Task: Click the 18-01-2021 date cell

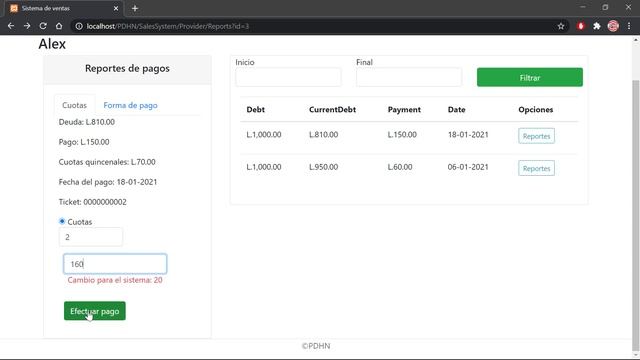Action: [x=468, y=134]
